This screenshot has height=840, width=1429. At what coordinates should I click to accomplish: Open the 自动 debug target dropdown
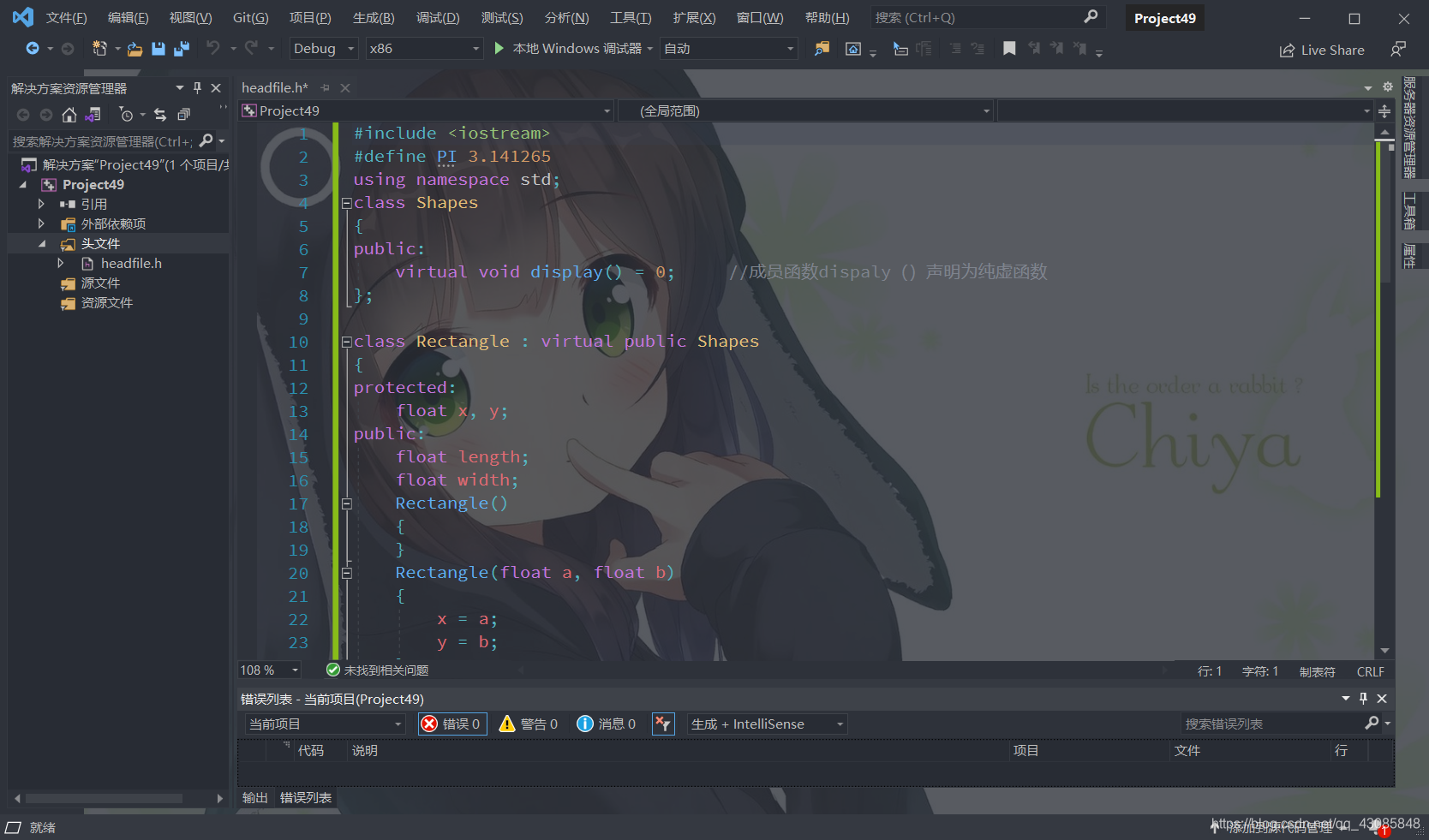tap(728, 49)
